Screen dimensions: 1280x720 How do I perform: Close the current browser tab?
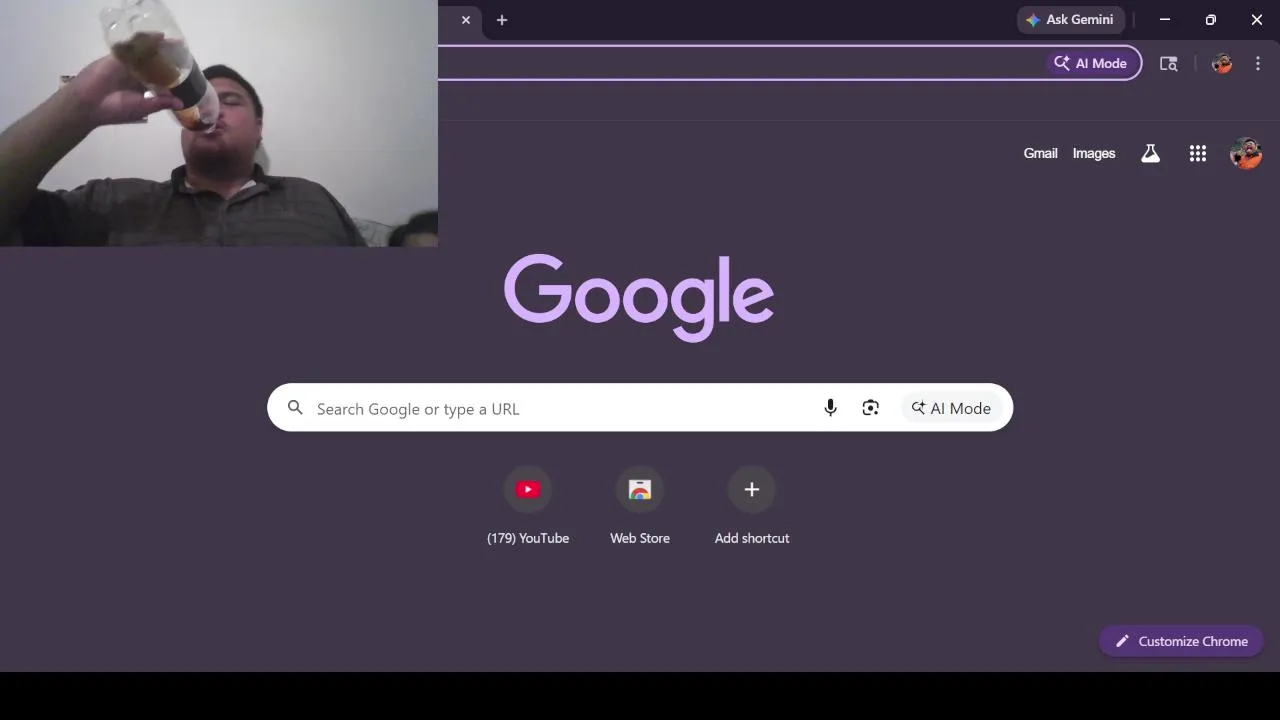coord(466,20)
